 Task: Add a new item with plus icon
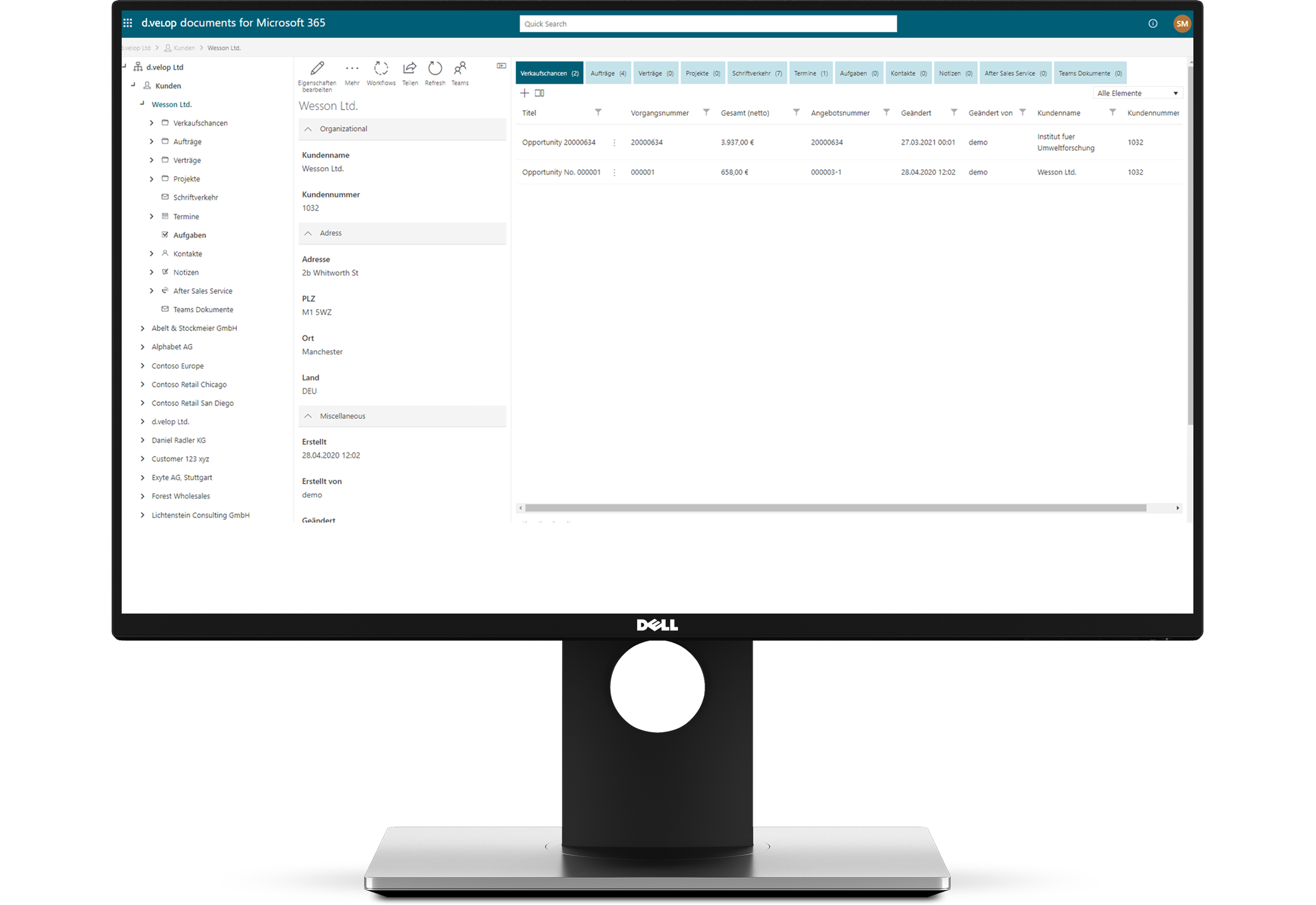pyautogui.click(x=524, y=93)
